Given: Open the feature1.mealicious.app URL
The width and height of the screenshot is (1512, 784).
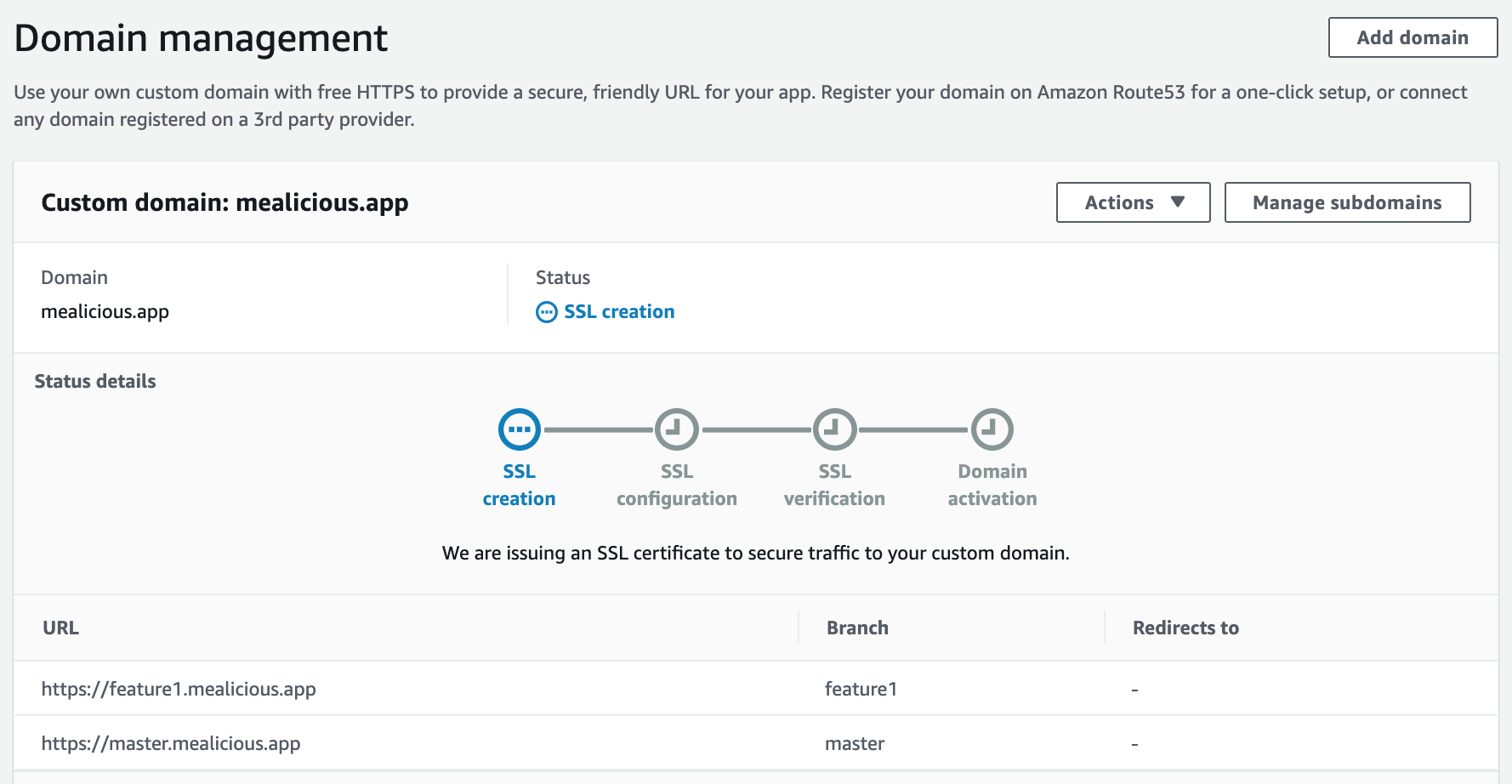Looking at the screenshot, I should pos(179,689).
